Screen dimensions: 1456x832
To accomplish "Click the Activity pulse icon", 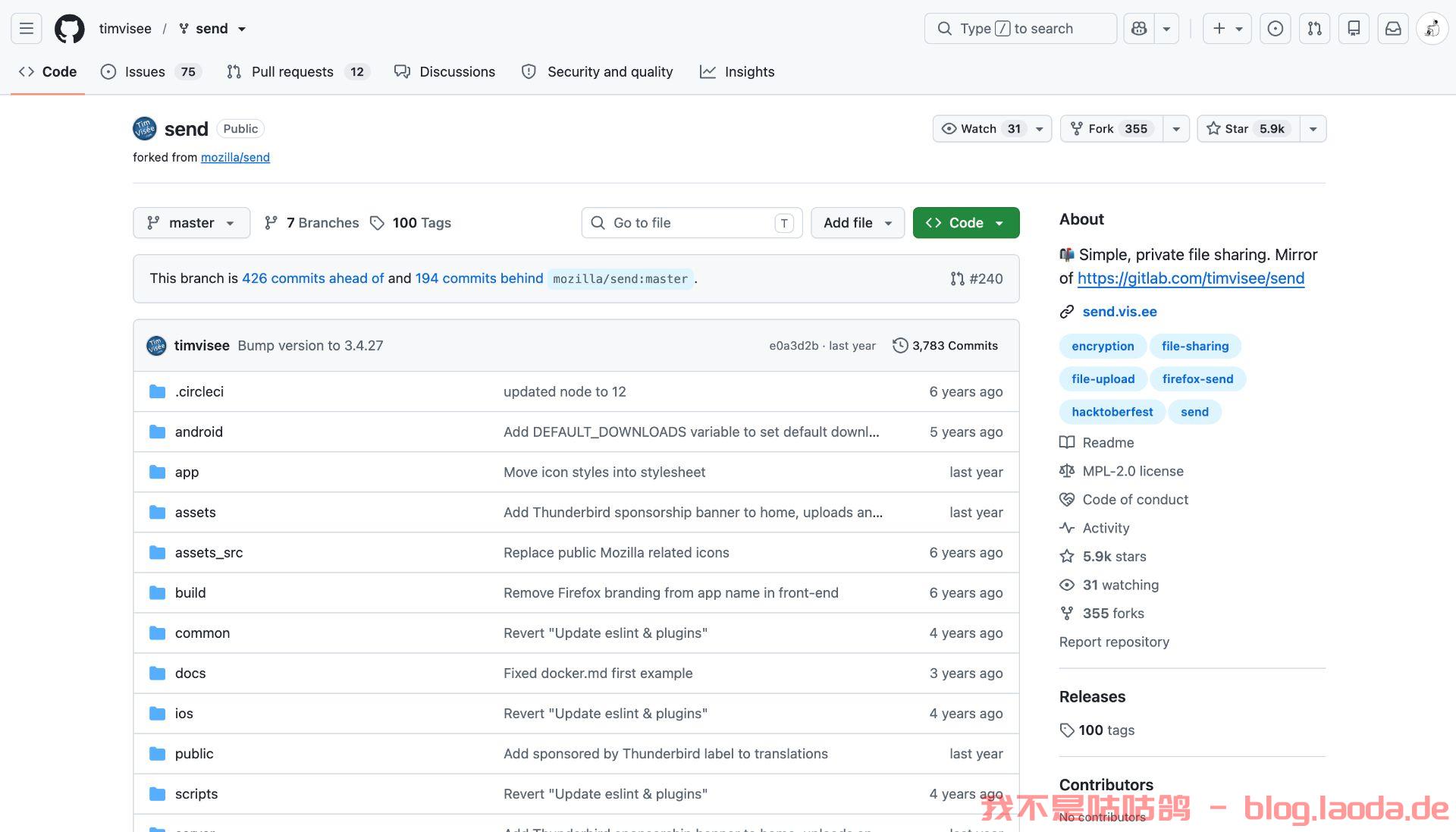I will pyautogui.click(x=1067, y=528).
